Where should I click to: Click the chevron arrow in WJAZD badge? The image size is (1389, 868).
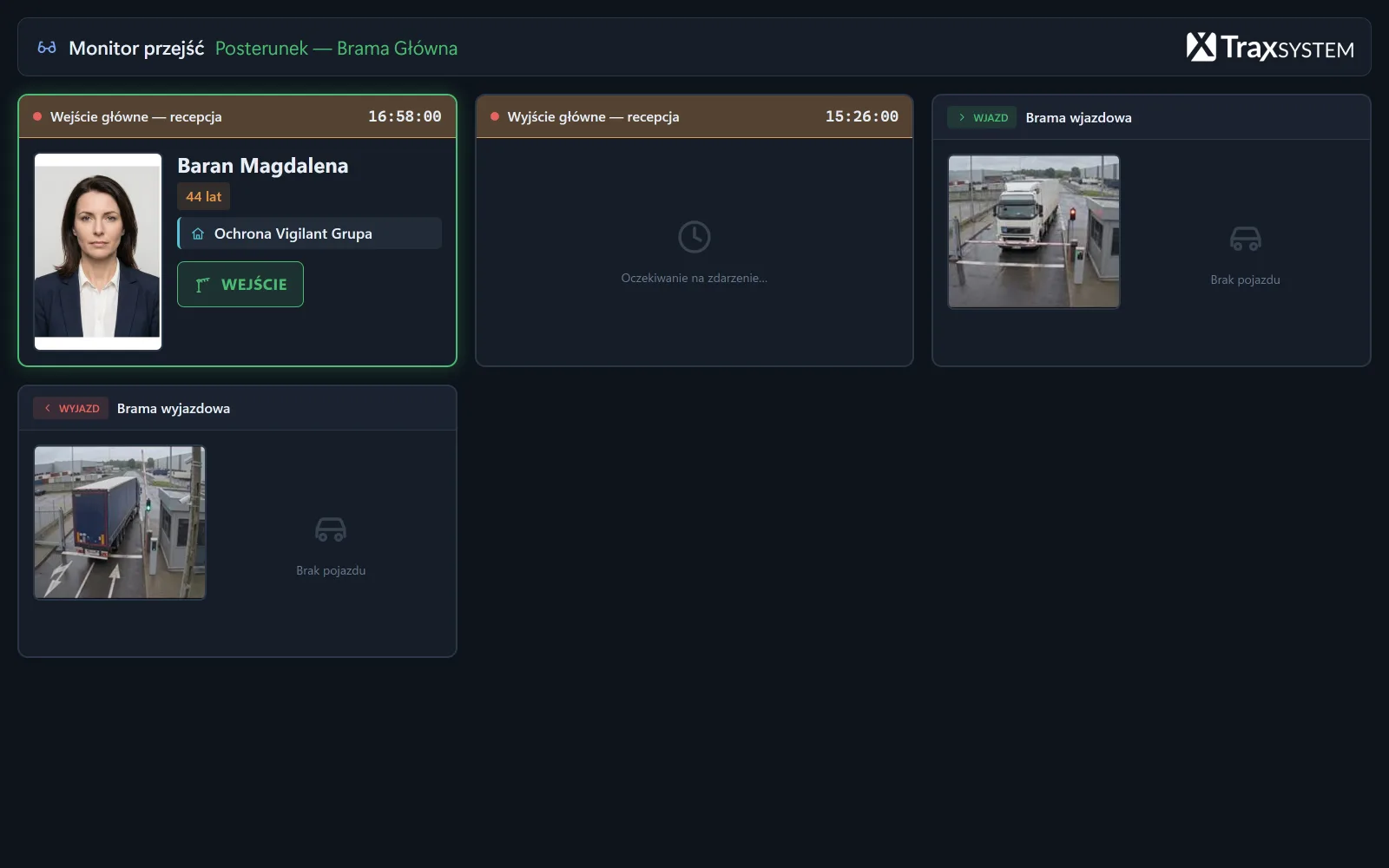click(962, 117)
